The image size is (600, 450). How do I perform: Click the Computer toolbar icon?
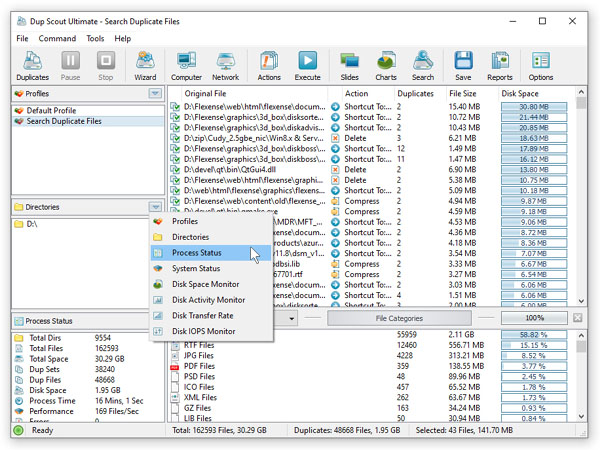[186, 66]
